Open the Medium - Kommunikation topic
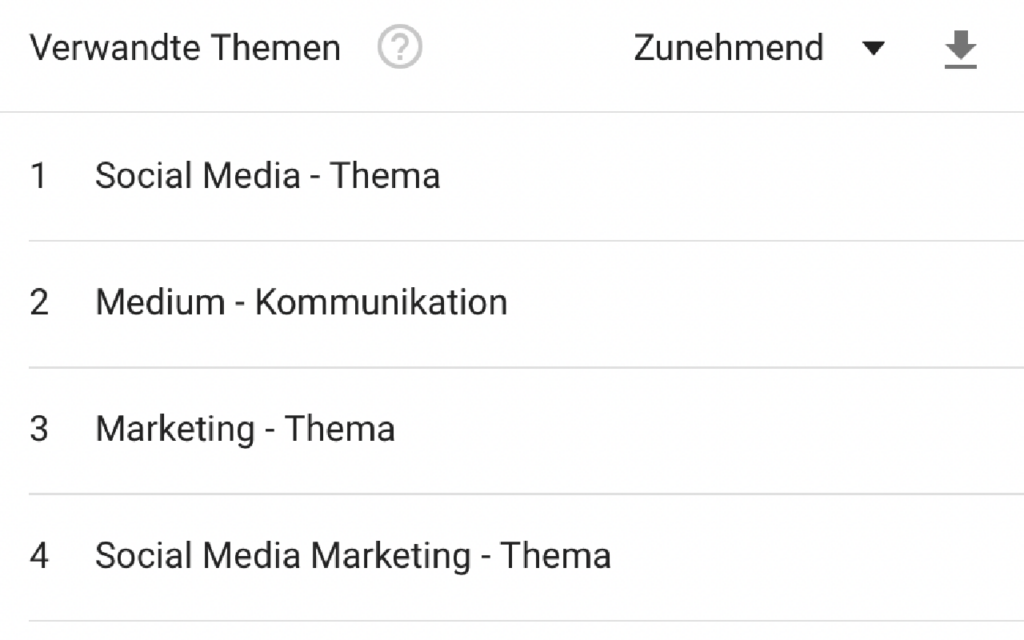The image size is (1024, 640). [x=301, y=302]
